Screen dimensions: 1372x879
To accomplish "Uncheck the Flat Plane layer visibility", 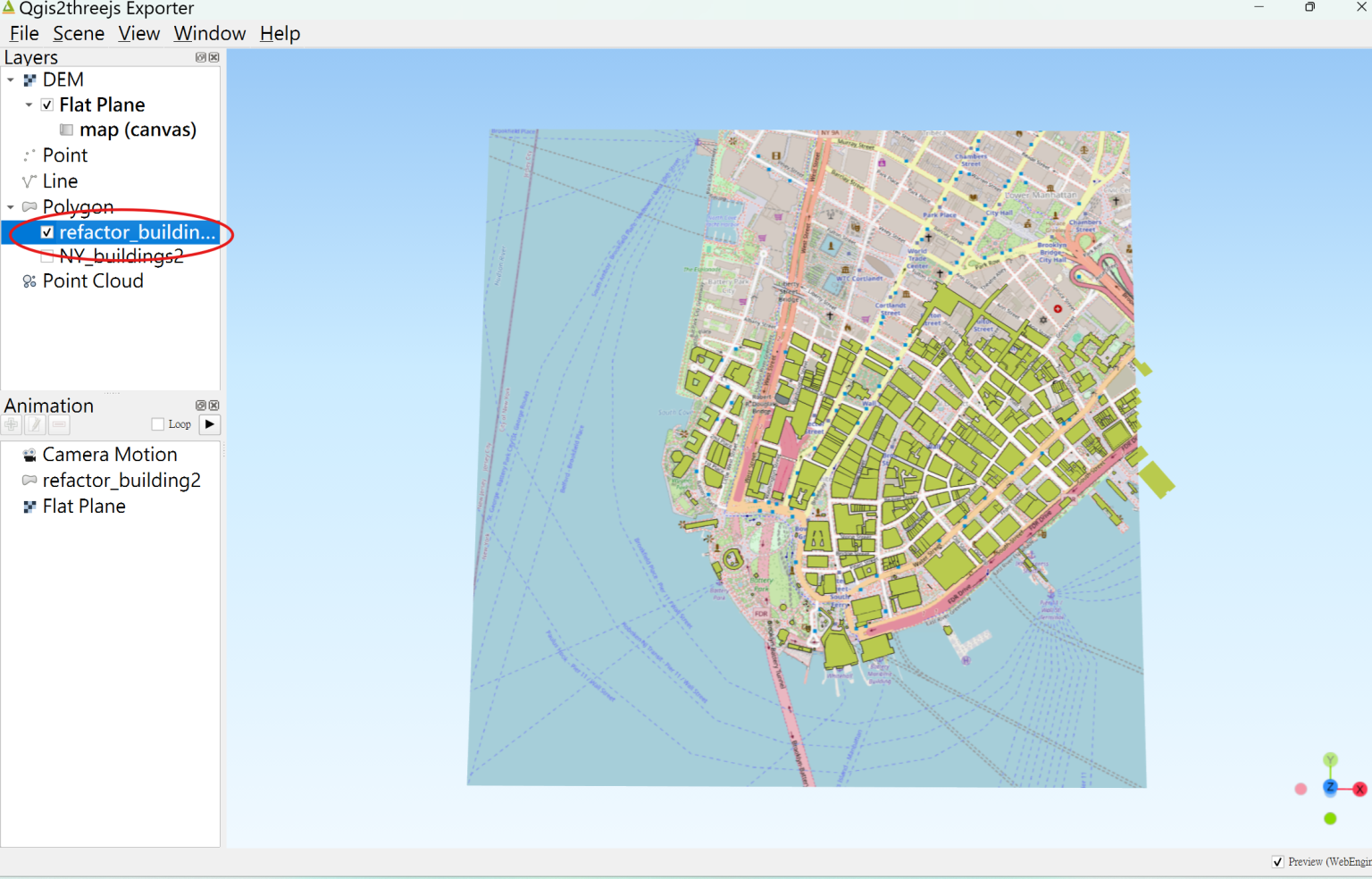I will click(47, 105).
